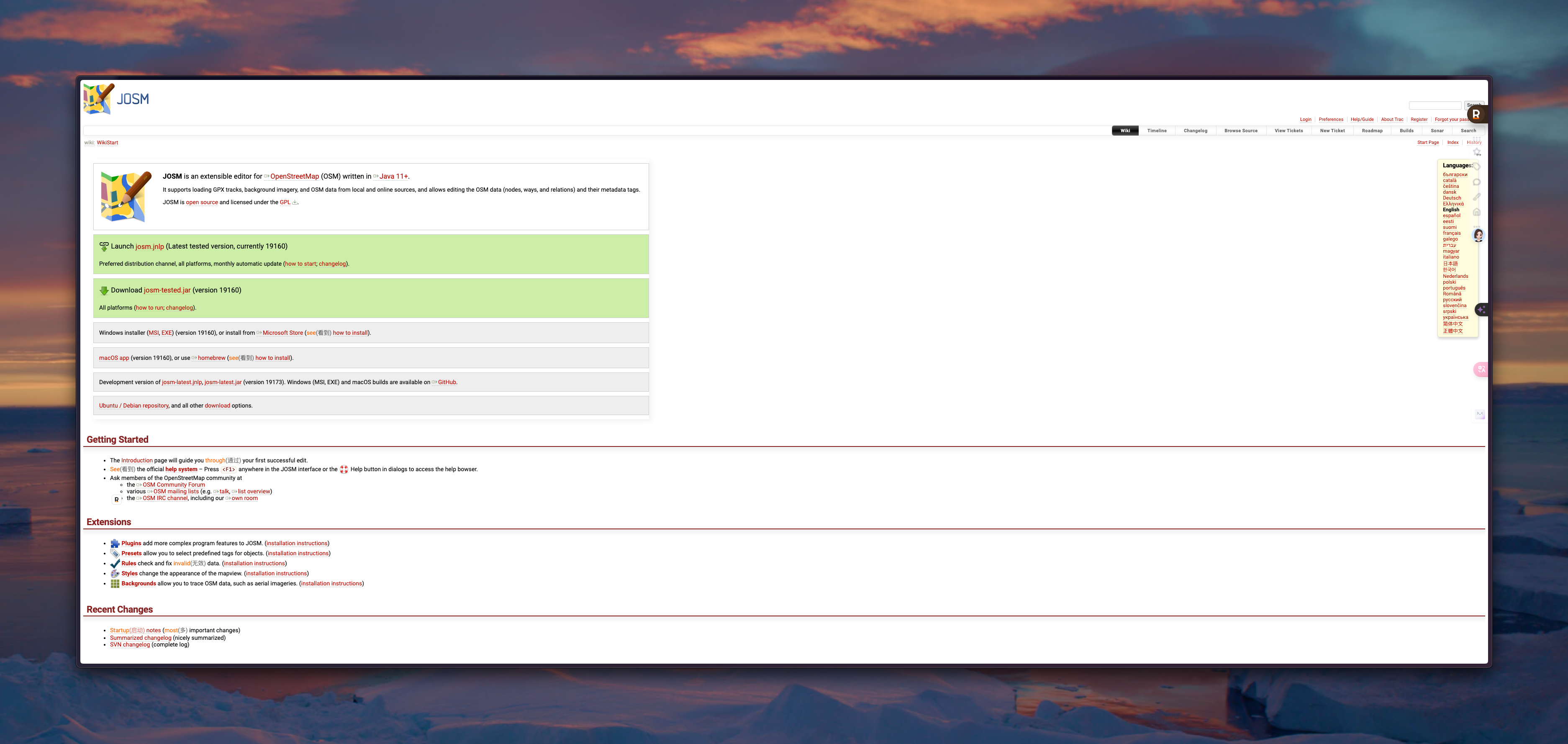Click the lifebuoy Help icon
Image resolution: width=1568 pixels, height=744 pixels.
[344, 469]
